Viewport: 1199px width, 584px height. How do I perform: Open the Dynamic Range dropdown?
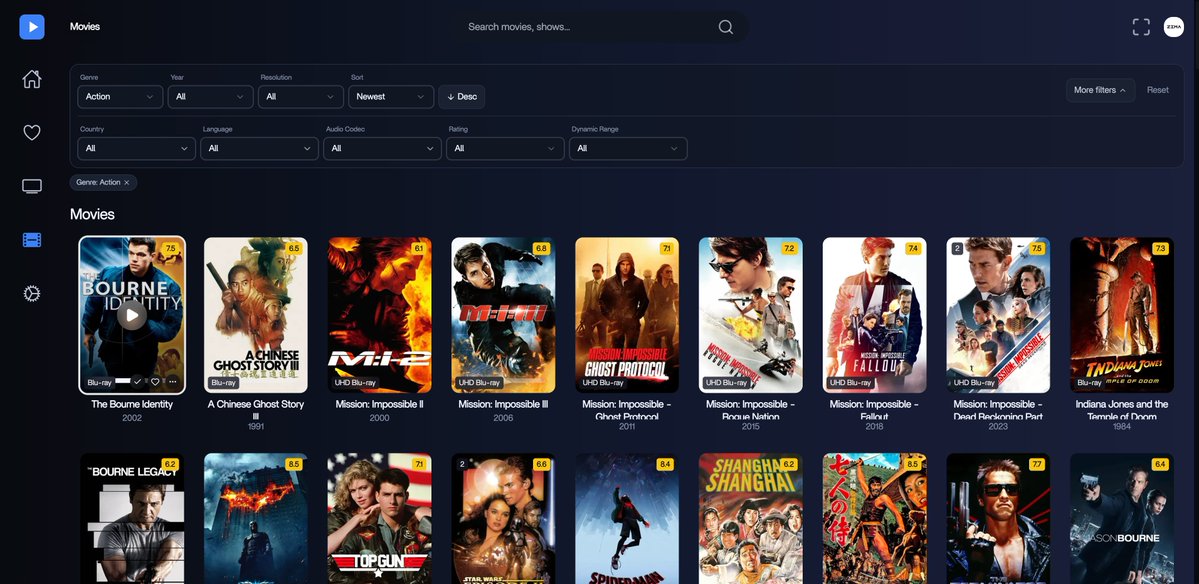pyautogui.click(x=628, y=148)
